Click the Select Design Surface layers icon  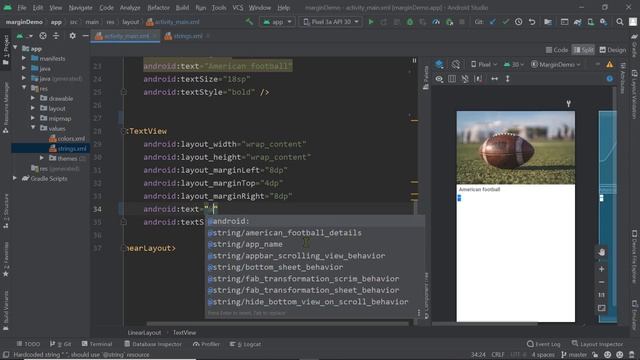[439, 64]
